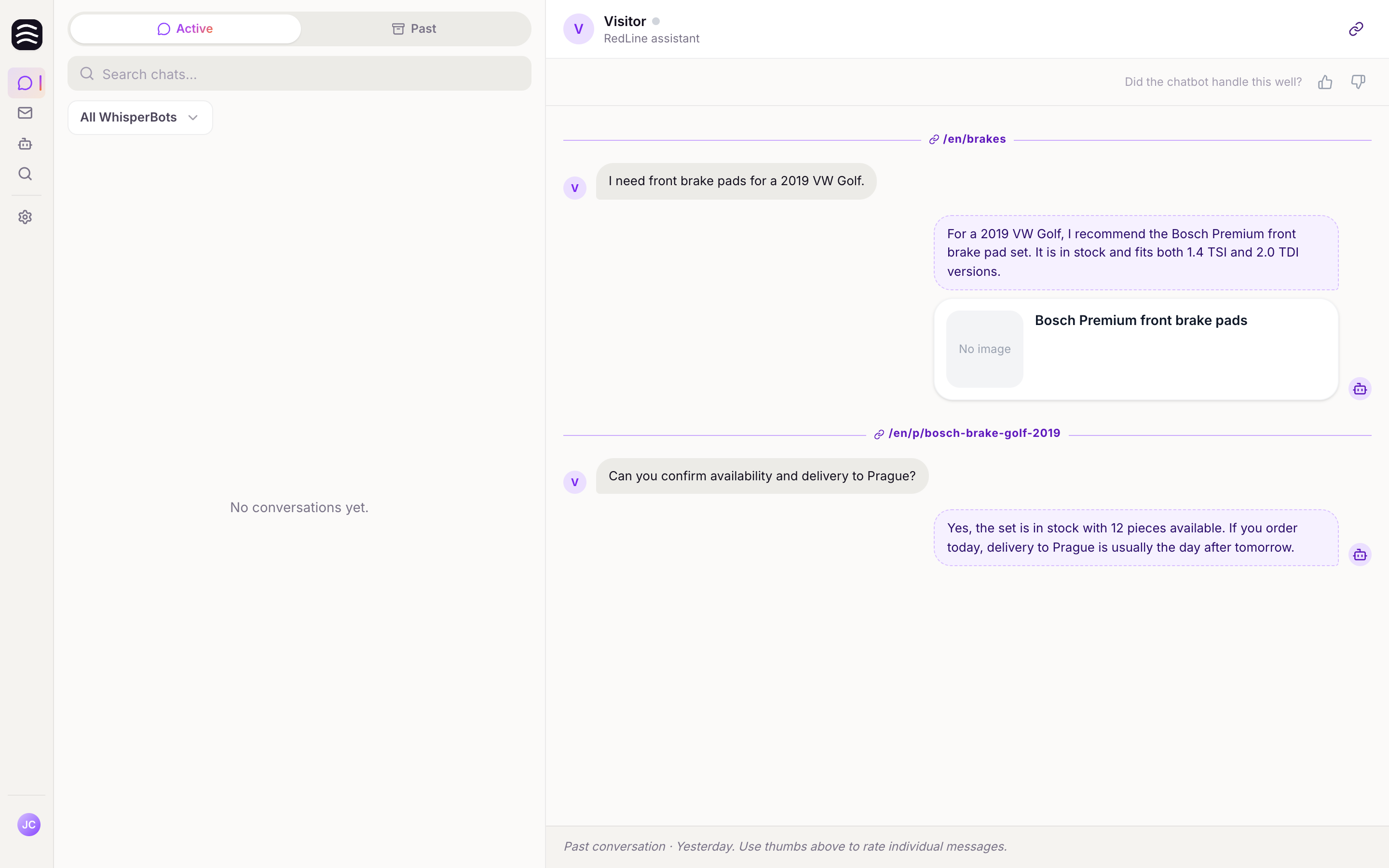Click bot reply about 12 pieces available
1389x868 pixels.
tap(1136, 538)
